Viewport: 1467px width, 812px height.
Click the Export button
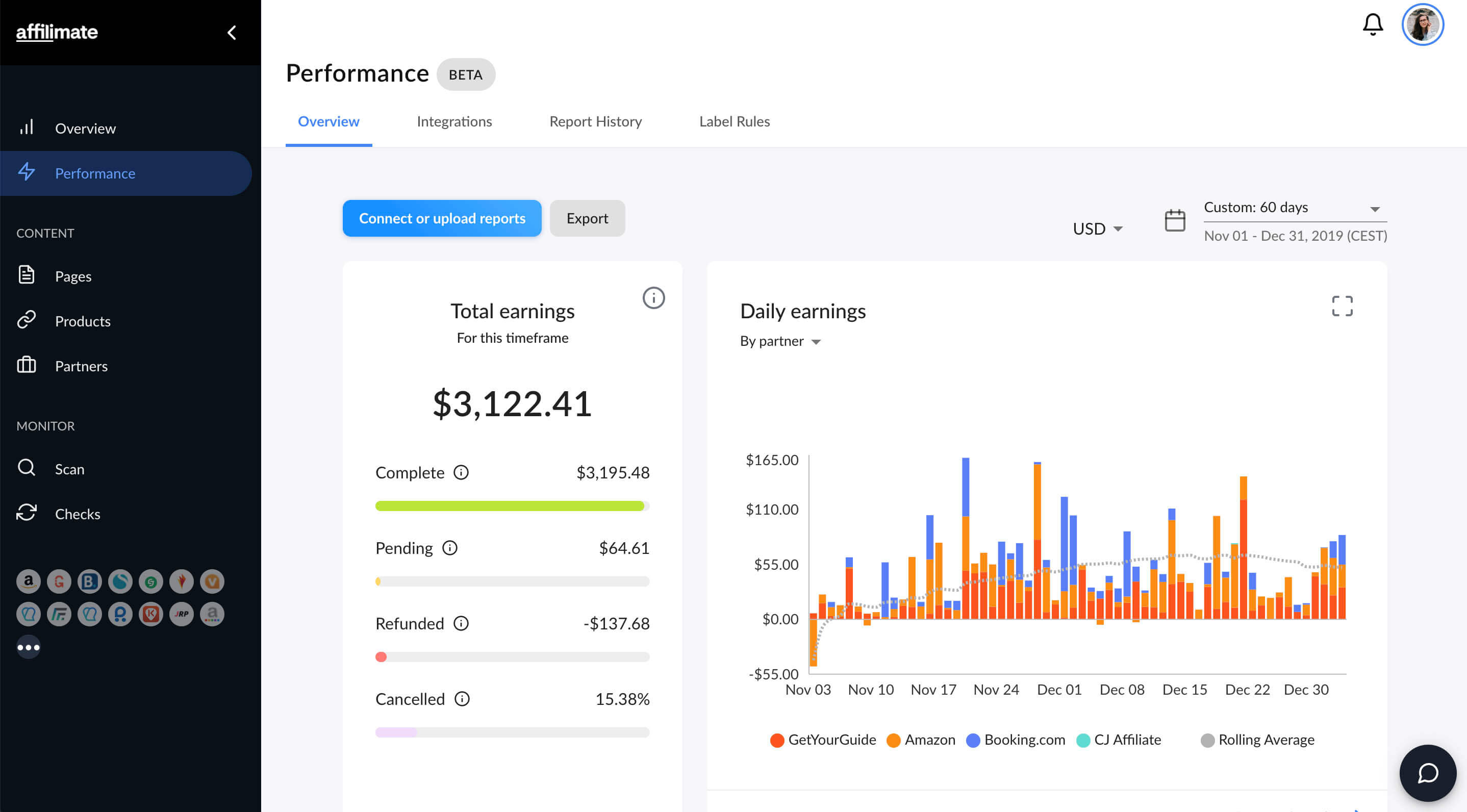click(587, 218)
